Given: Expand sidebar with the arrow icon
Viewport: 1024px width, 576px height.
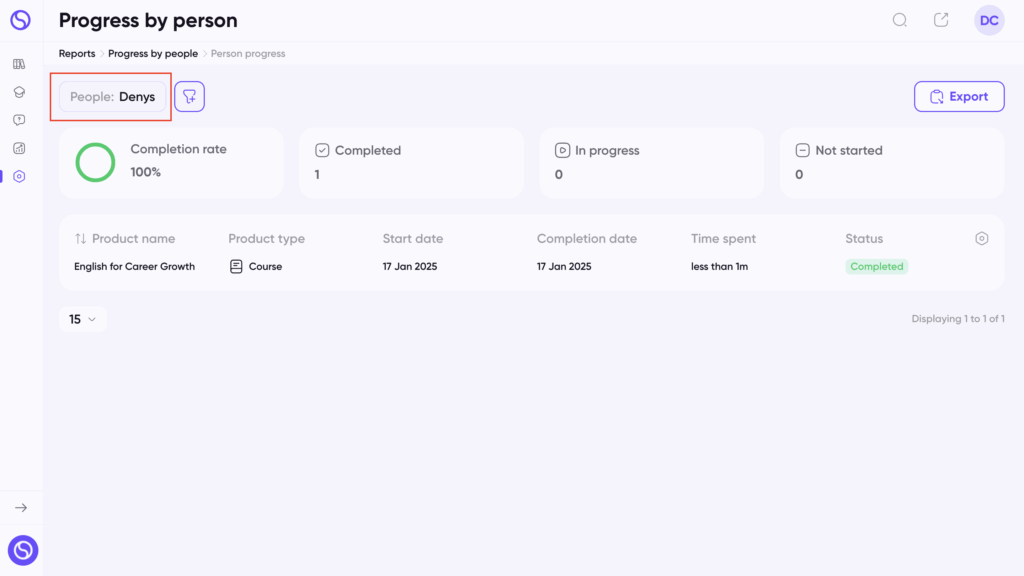Looking at the screenshot, I should pyautogui.click(x=21, y=507).
